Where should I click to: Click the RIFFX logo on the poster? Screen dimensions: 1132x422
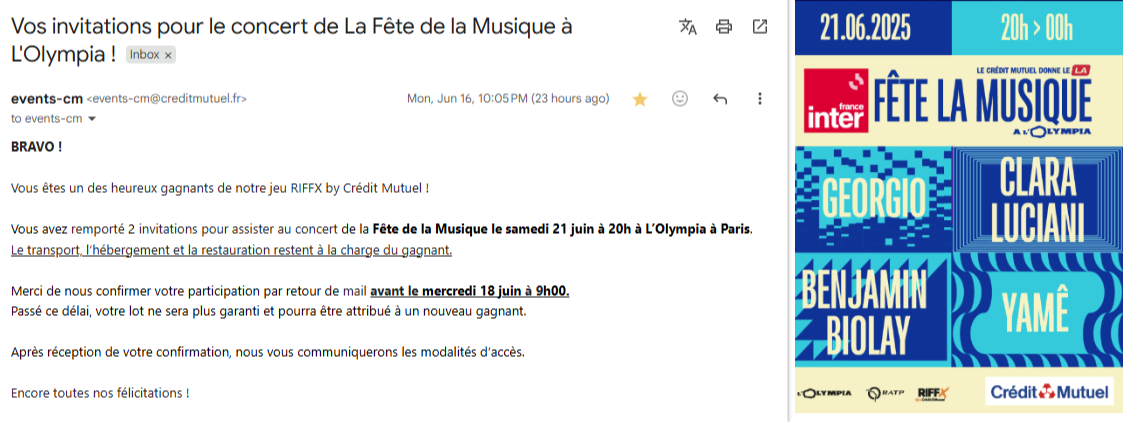[x=933, y=393]
